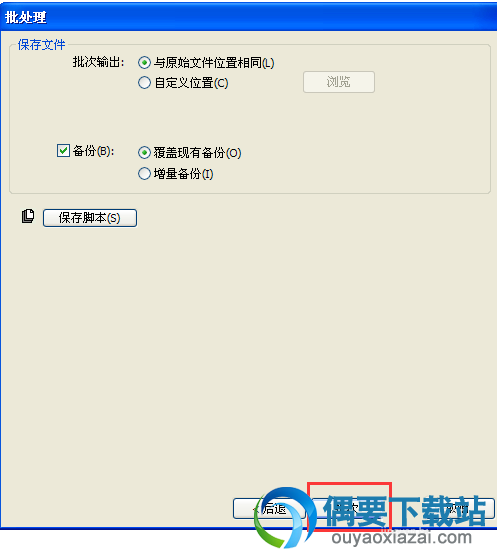Choose 增量备份(I) backup mode
Viewport: 497px width, 549px height.
tap(144, 174)
